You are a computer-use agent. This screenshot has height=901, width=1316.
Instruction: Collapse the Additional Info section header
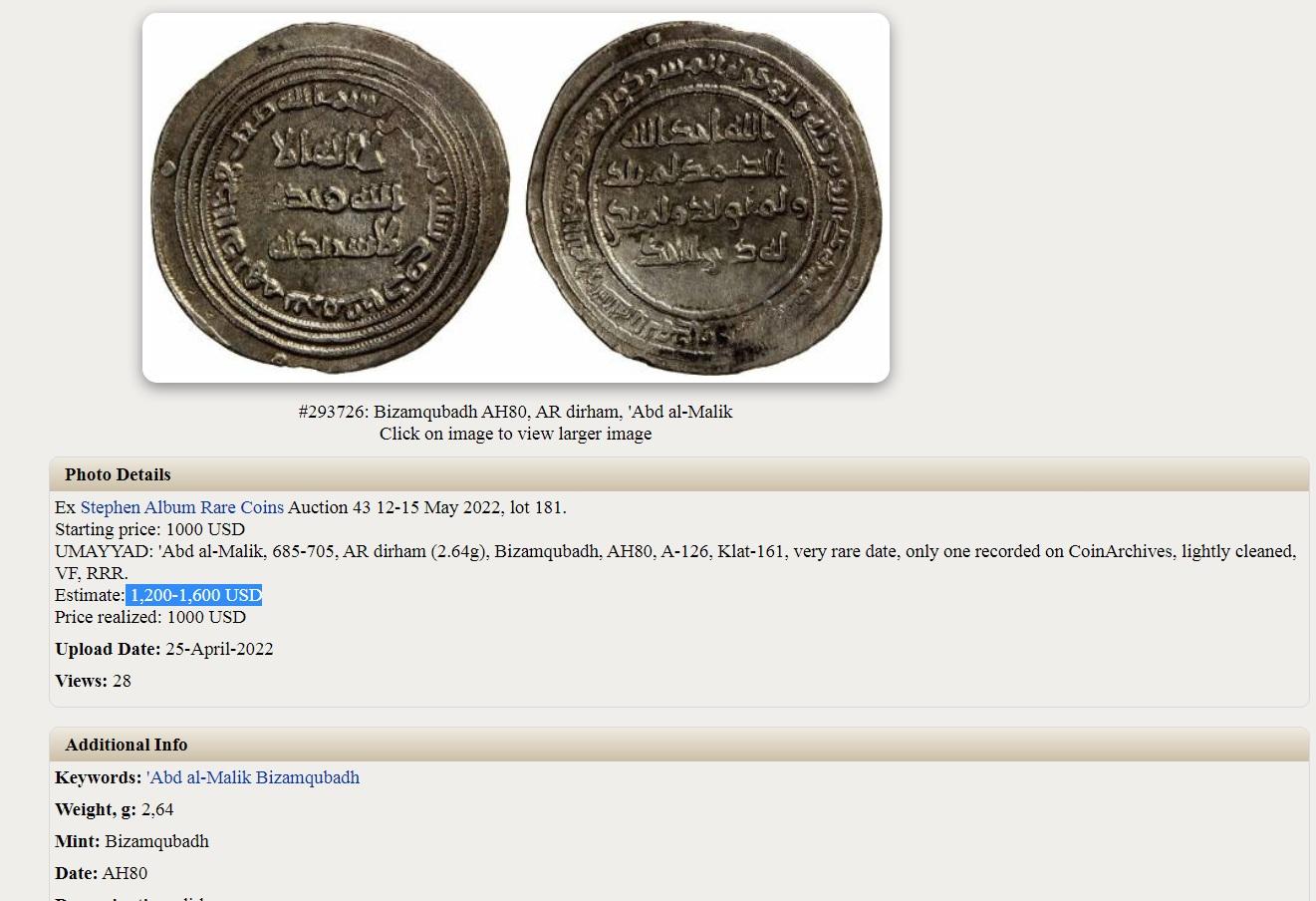678,745
